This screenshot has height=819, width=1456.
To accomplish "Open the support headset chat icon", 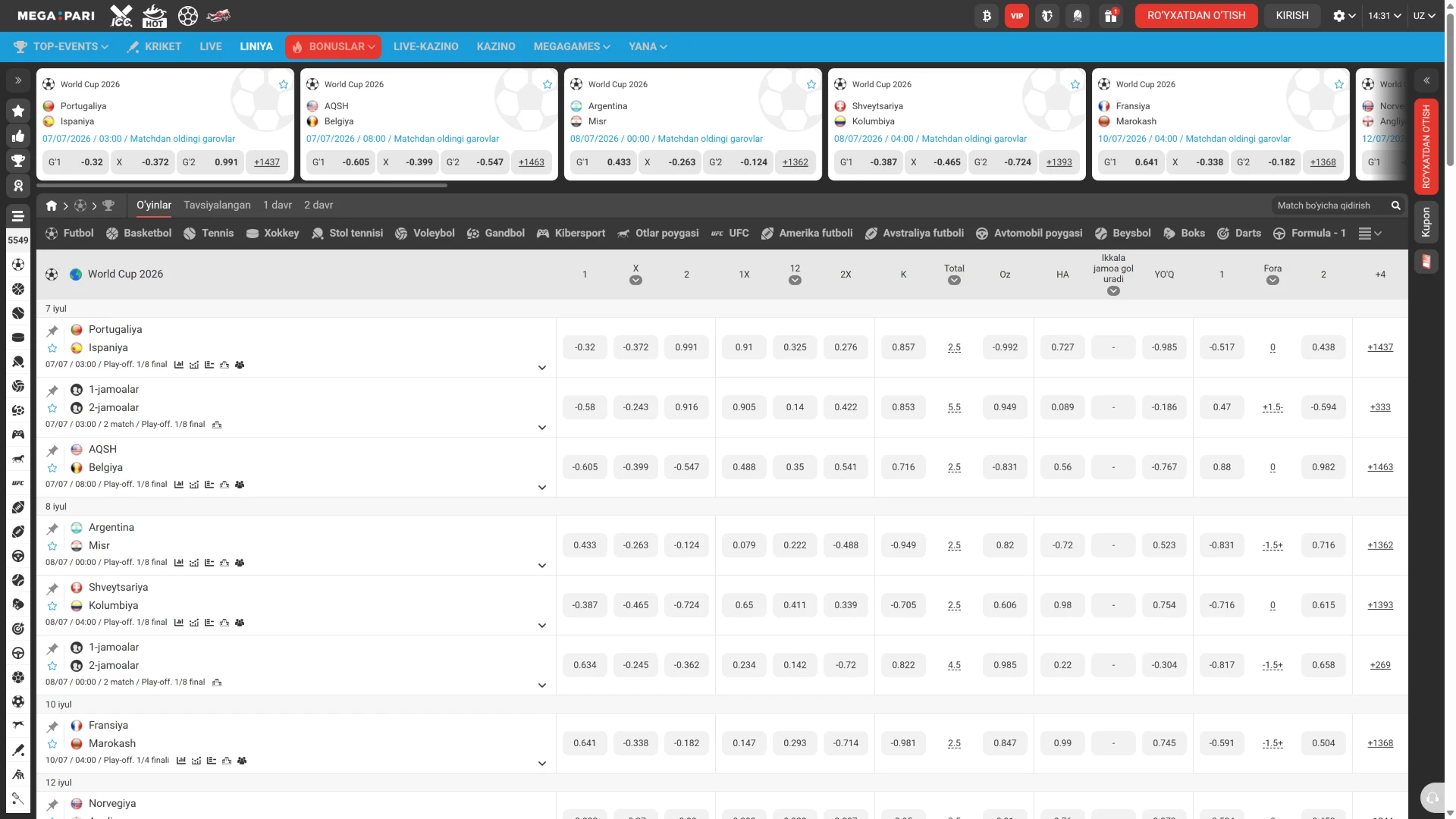I will [x=1432, y=798].
